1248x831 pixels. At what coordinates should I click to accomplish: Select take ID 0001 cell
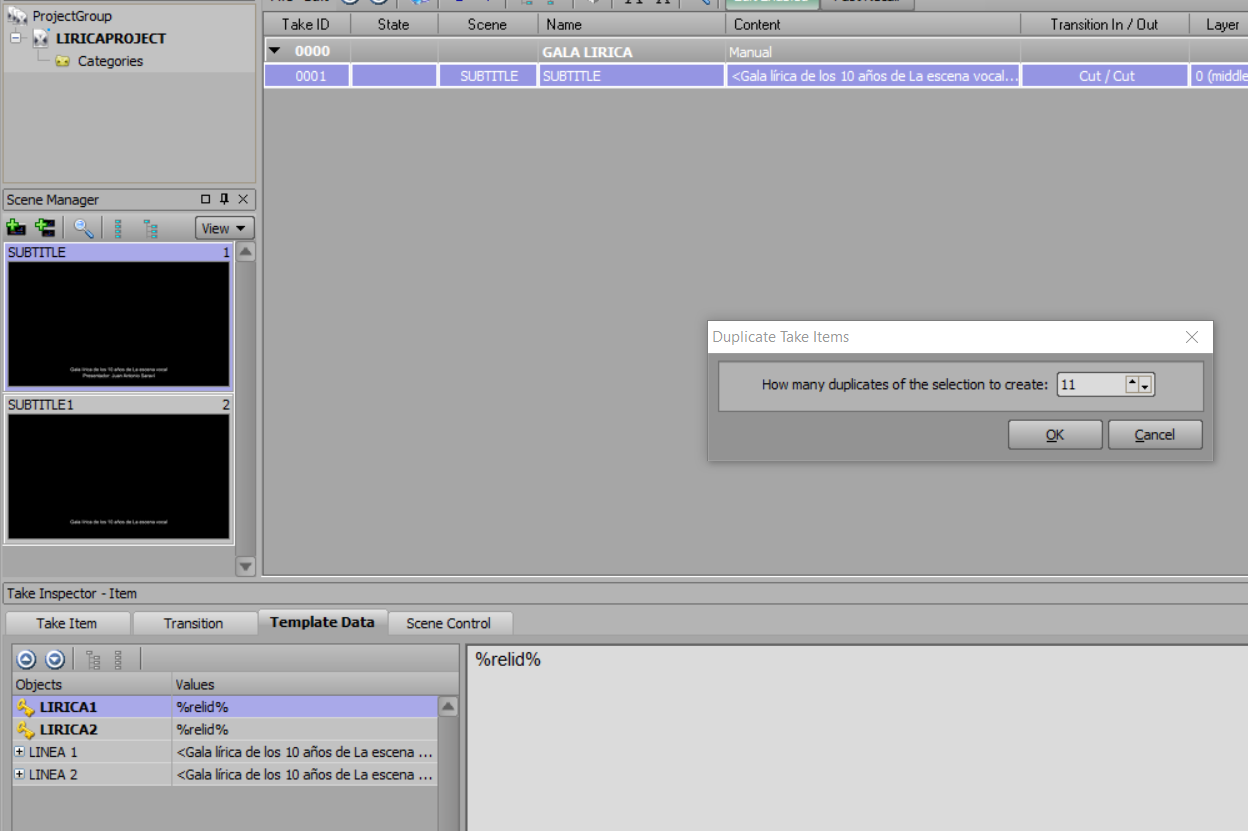(307, 75)
